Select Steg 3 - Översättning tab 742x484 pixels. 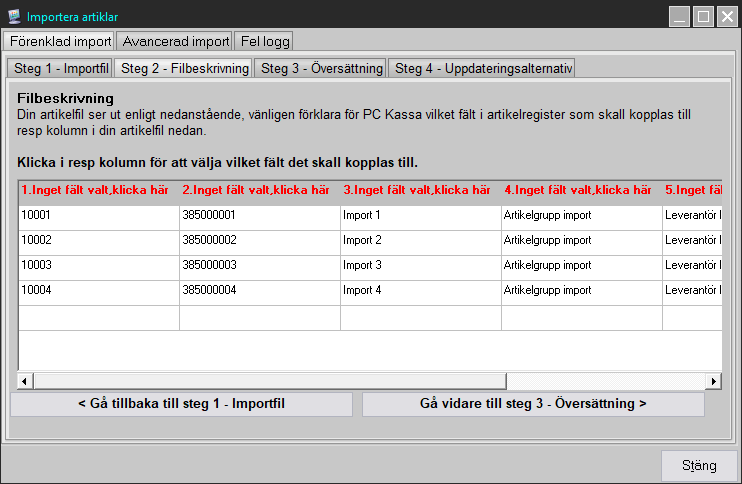[320, 68]
